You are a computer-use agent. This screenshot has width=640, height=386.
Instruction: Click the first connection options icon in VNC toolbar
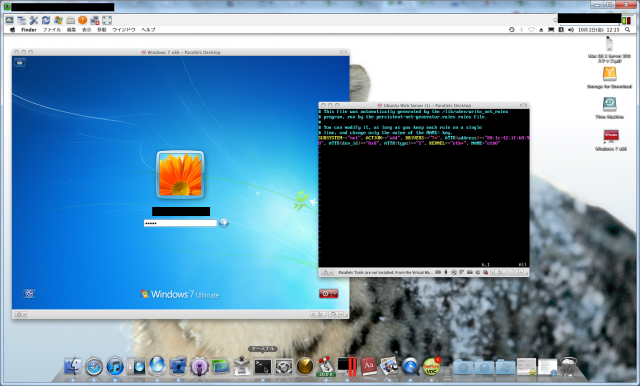(9, 20)
